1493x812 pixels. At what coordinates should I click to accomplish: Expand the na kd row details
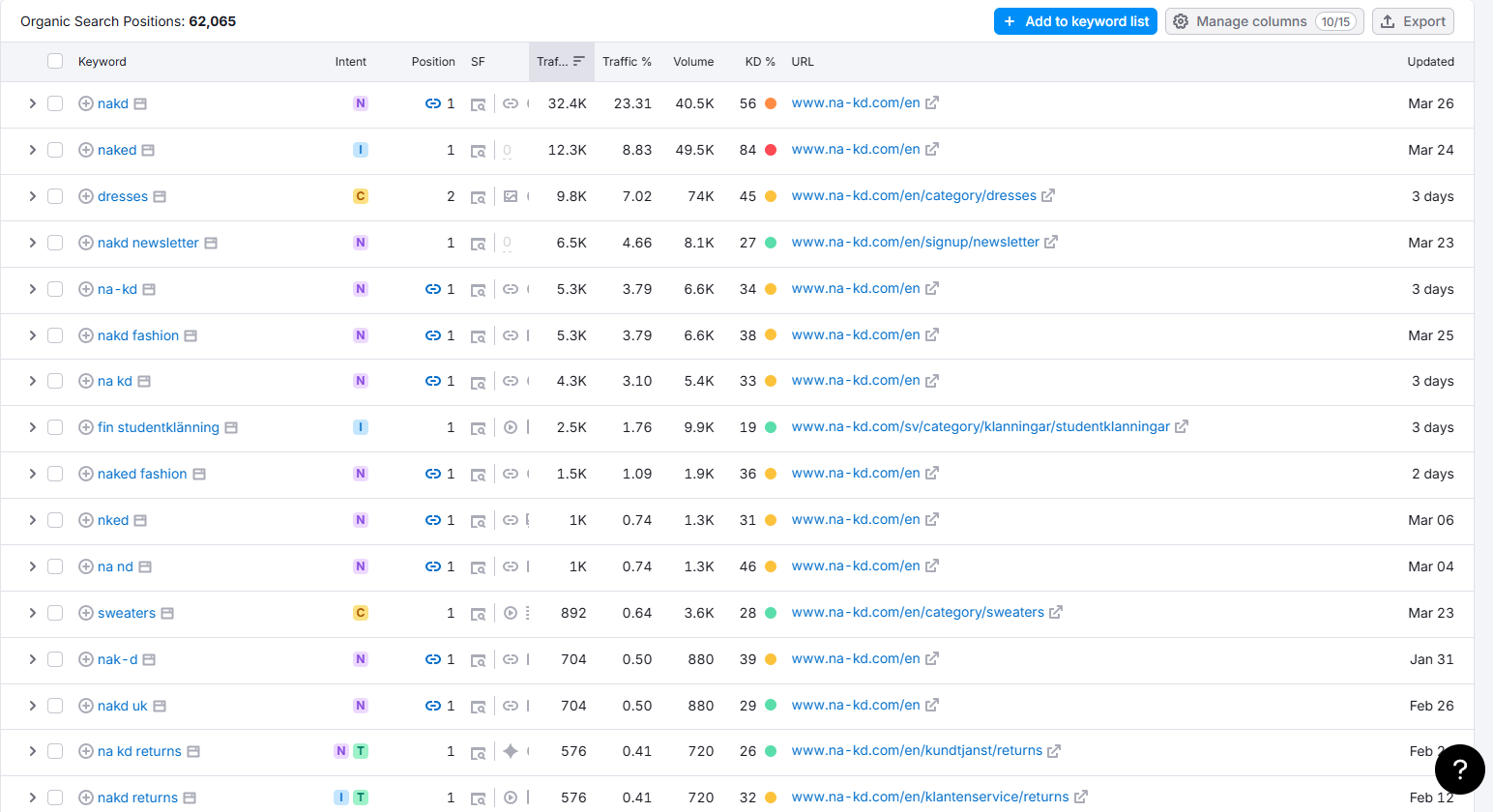tap(32, 381)
